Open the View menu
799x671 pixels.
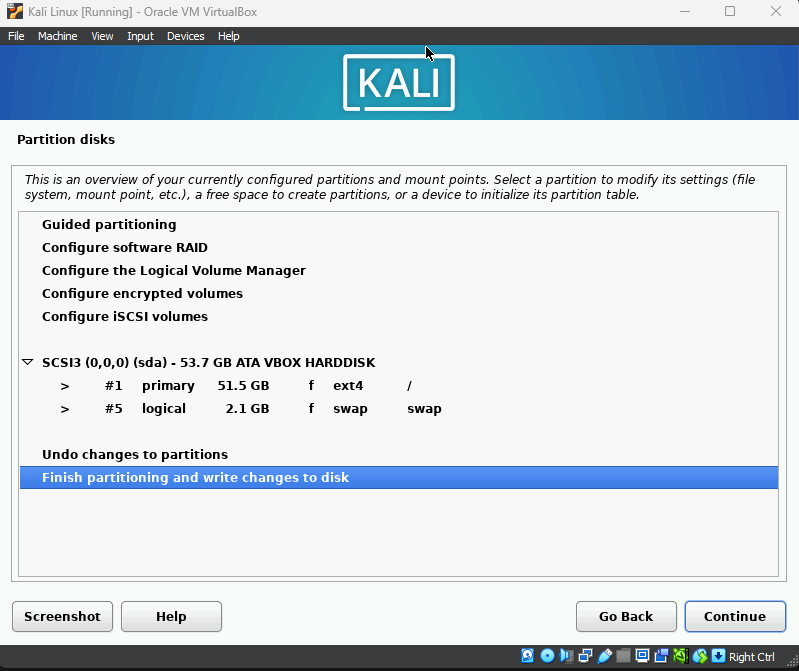pyautogui.click(x=102, y=36)
